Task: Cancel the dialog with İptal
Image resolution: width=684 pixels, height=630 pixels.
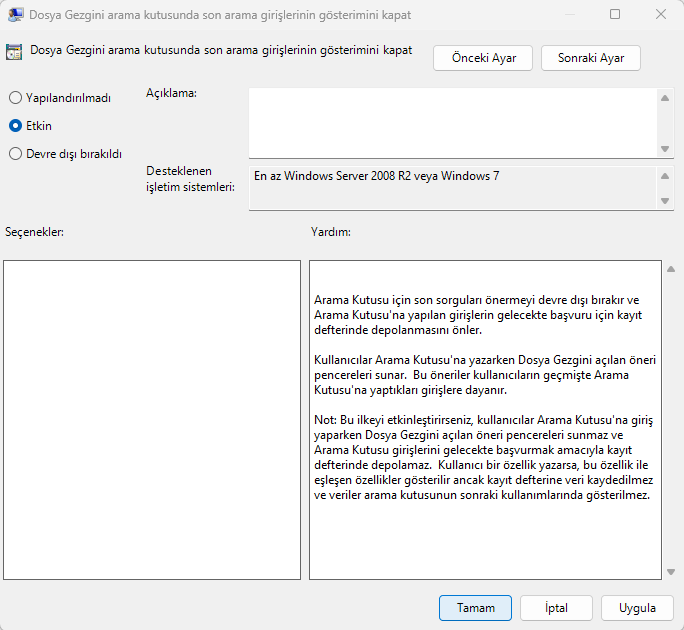Action: tap(556, 607)
